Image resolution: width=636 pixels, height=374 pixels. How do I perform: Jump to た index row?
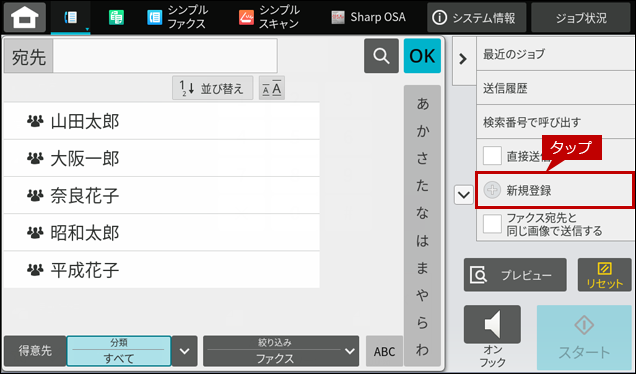[422, 186]
